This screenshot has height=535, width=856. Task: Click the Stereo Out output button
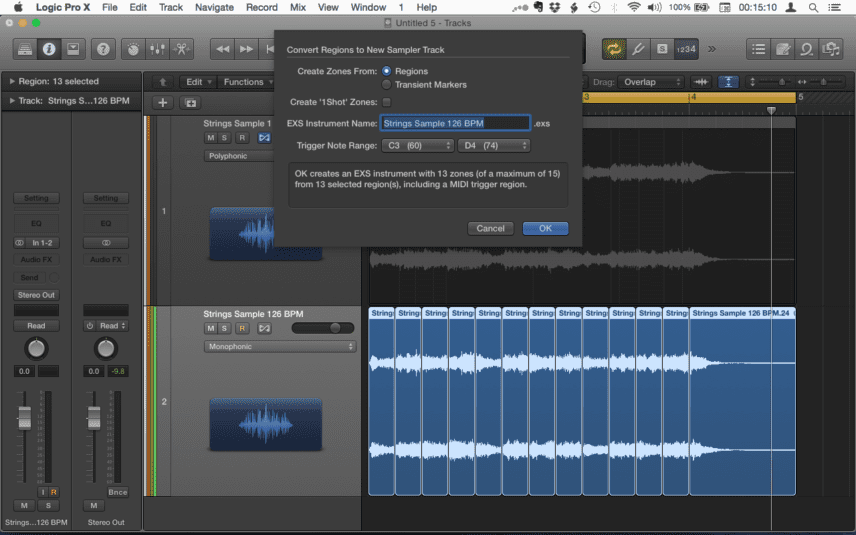coord(37,295)
